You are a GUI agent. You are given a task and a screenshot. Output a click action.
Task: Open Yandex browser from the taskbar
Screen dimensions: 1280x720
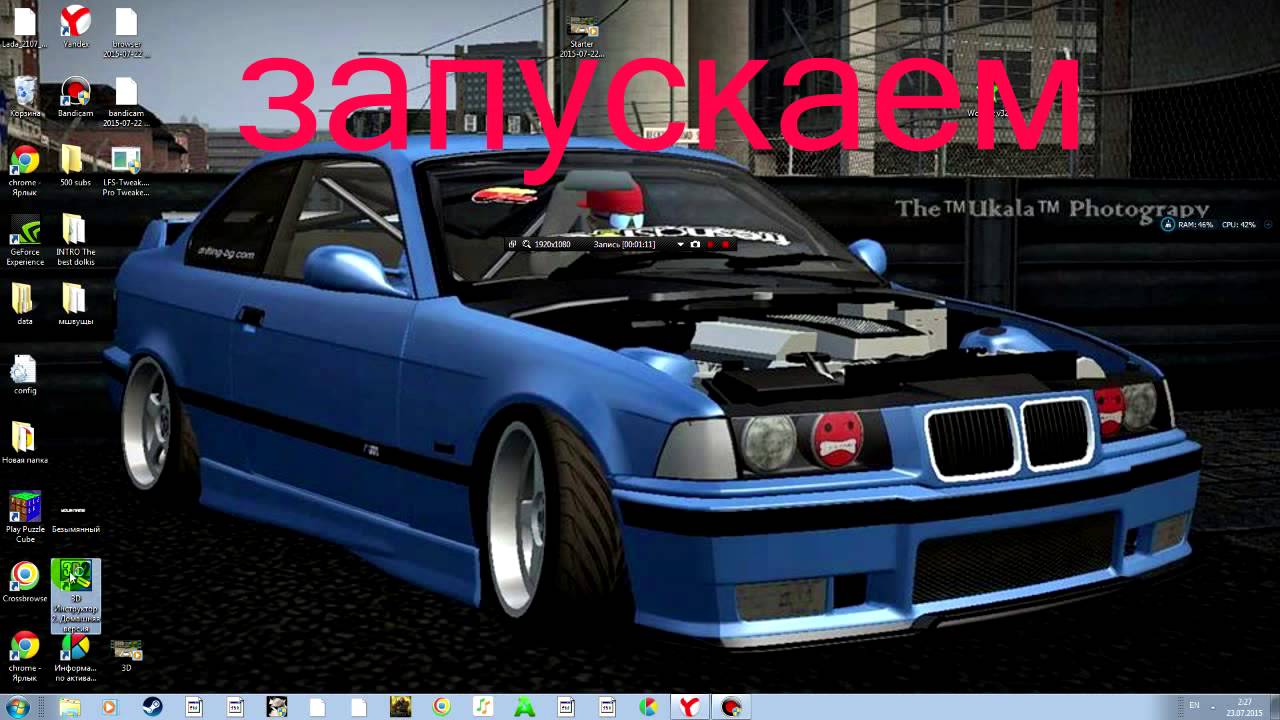click(689, 707)
